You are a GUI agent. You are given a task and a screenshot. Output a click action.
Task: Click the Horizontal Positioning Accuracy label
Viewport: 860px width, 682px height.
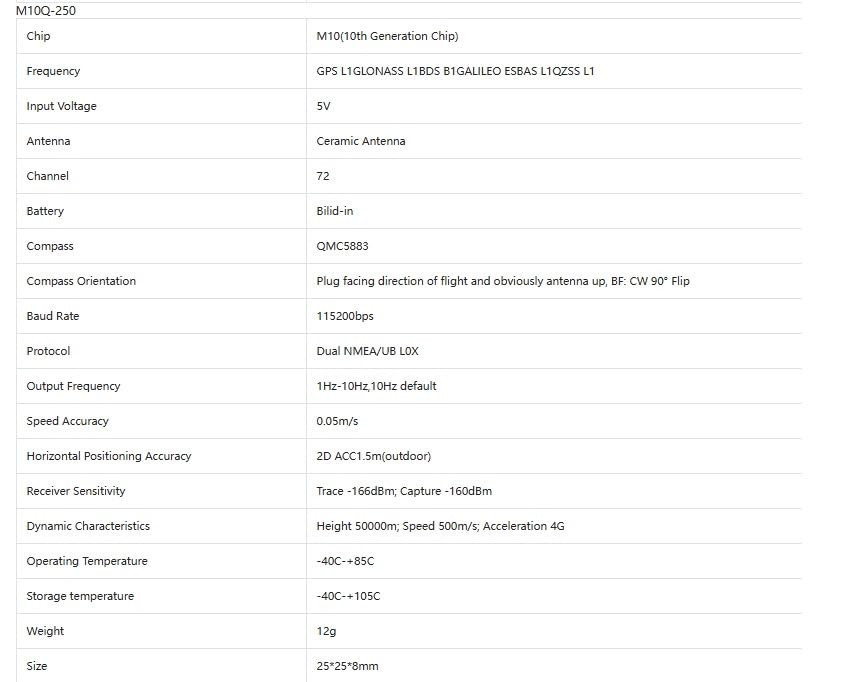(109, 456)
